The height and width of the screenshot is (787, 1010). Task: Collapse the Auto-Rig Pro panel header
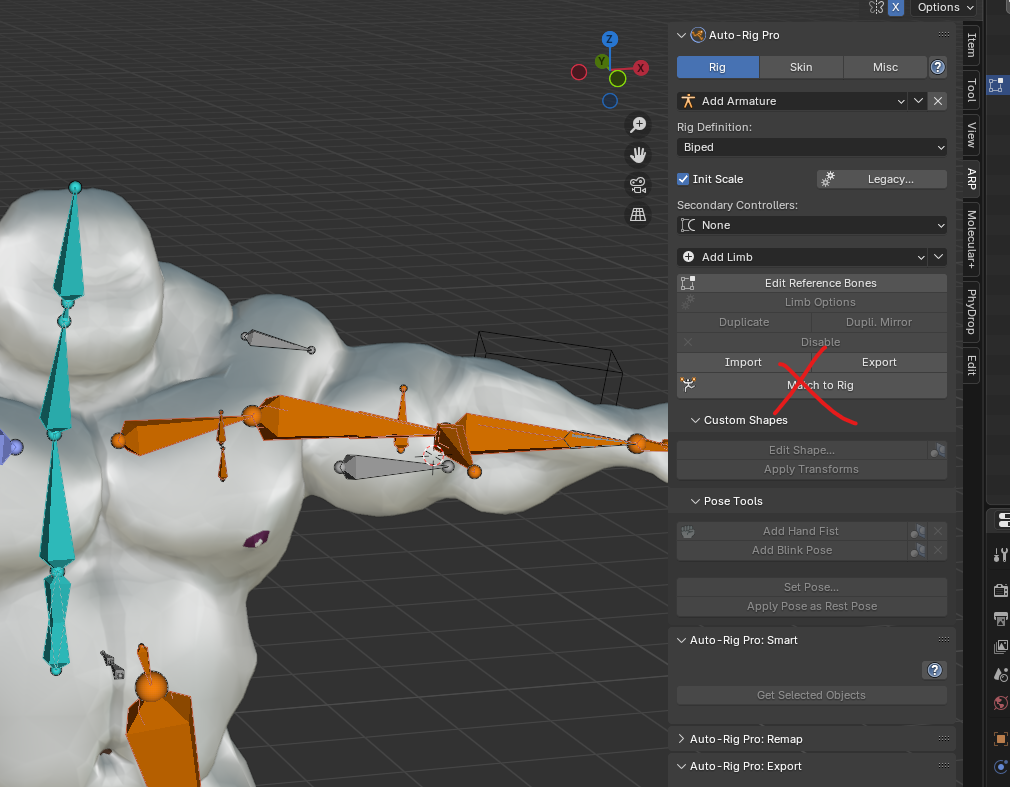(x=681, y=35)
